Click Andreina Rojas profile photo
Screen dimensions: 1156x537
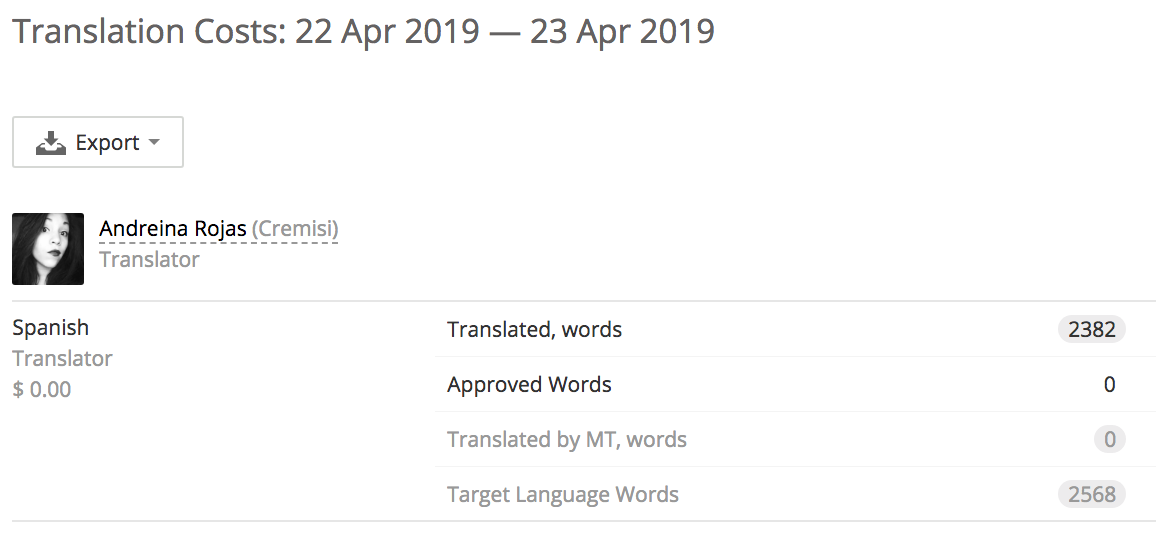click(48, 249)
